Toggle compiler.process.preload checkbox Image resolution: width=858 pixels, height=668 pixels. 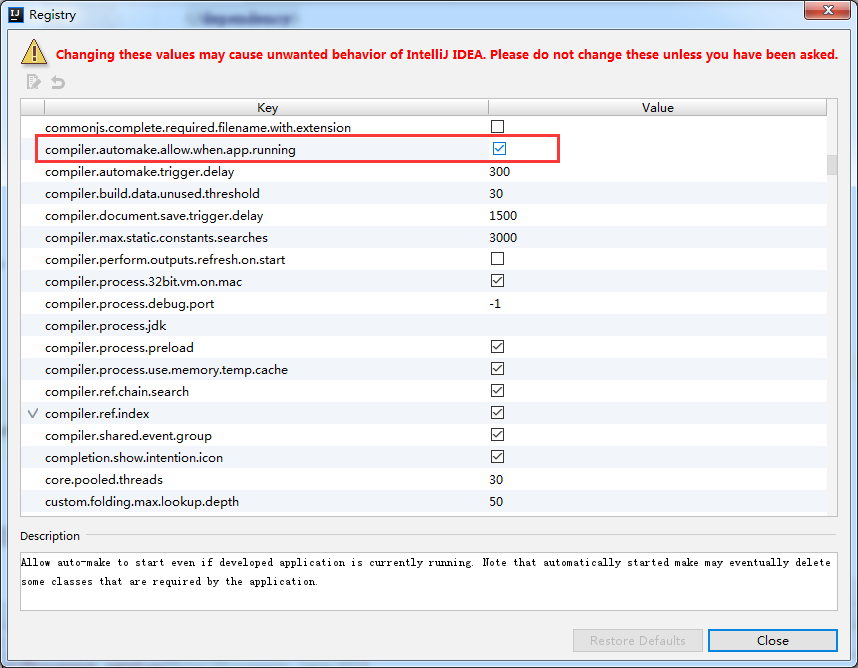coord(497,346)
